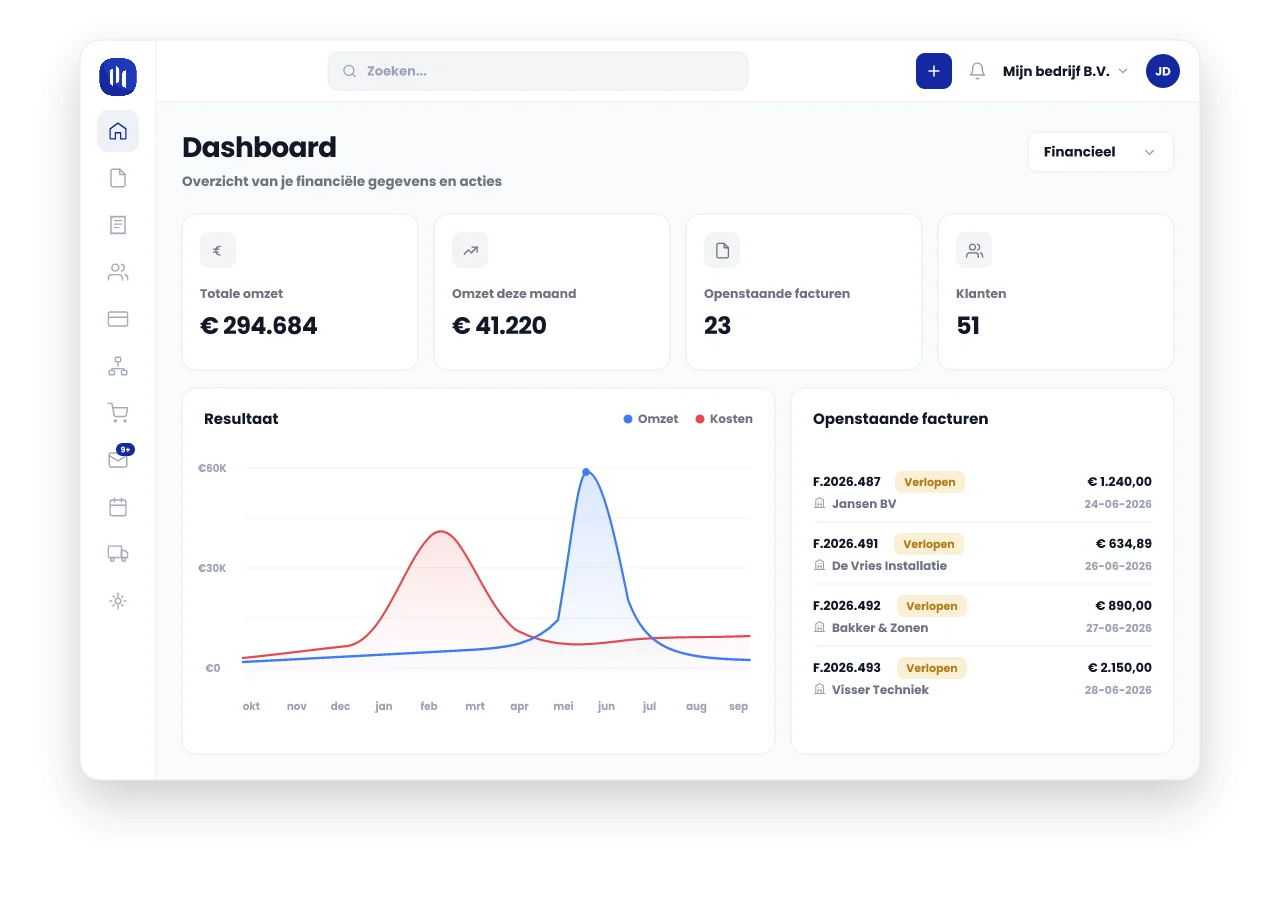Open the mail inbox with 9+ badge
This screenshot has height=900, width=1280.
coord(118,459)
